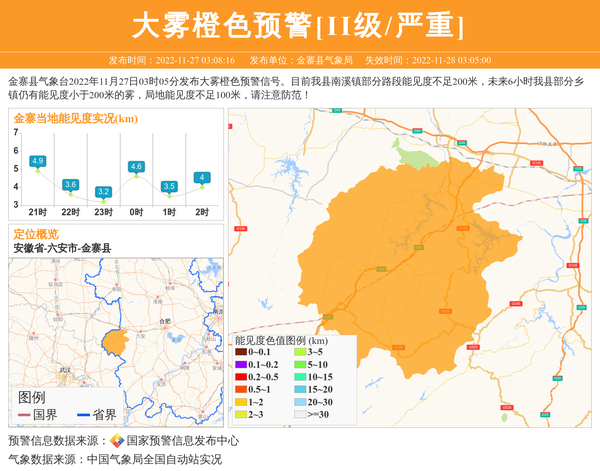
Task: Click the 3.2 data label at 23时
Action: click(103, 191)
